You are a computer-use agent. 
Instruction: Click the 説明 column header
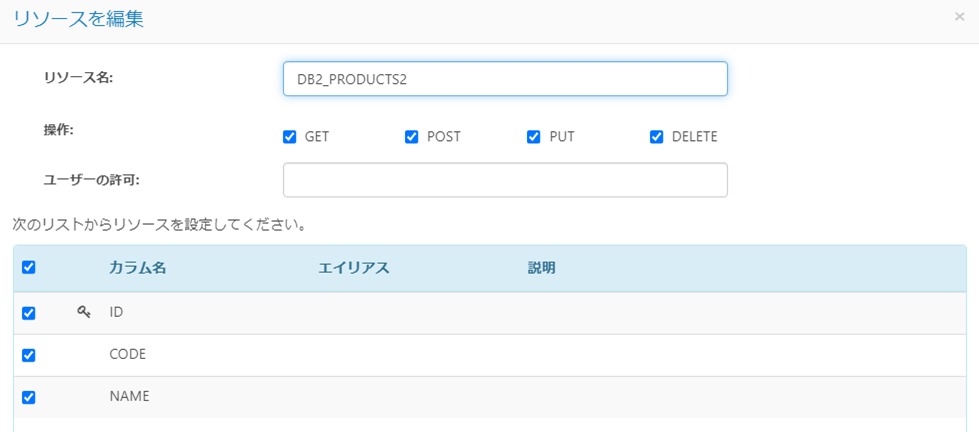(x=542, y=268)
